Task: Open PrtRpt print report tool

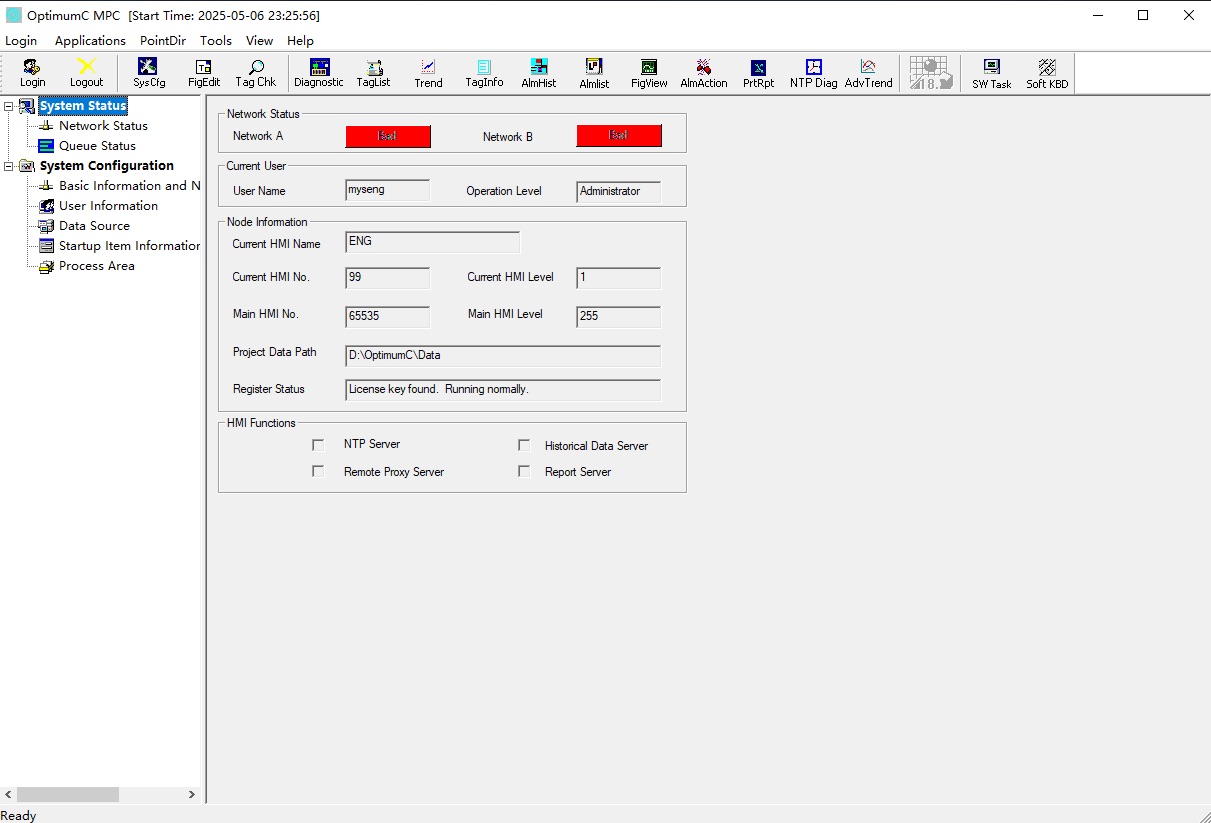Action: pyautogui.click(x=758, y=73)
